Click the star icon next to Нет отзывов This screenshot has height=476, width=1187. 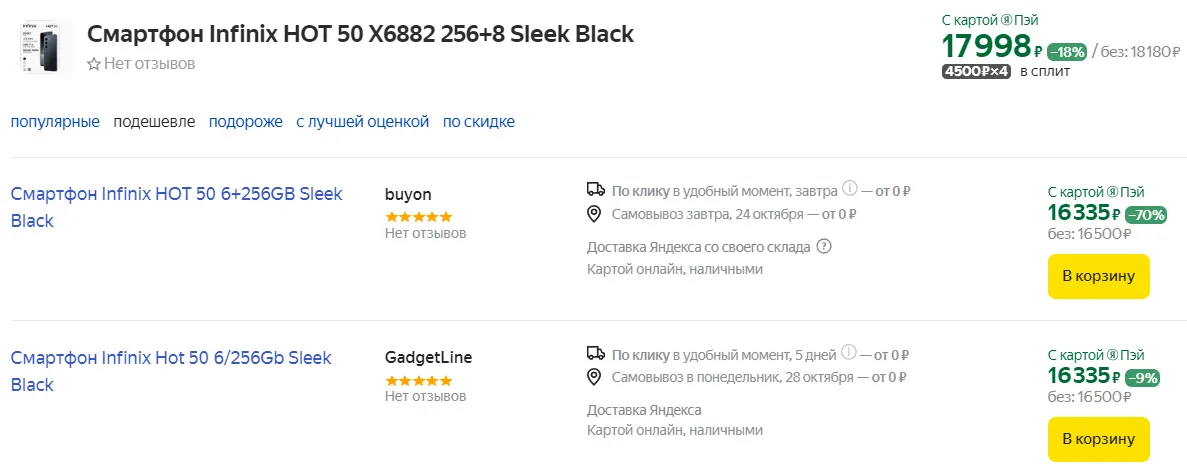click(94, 64)
